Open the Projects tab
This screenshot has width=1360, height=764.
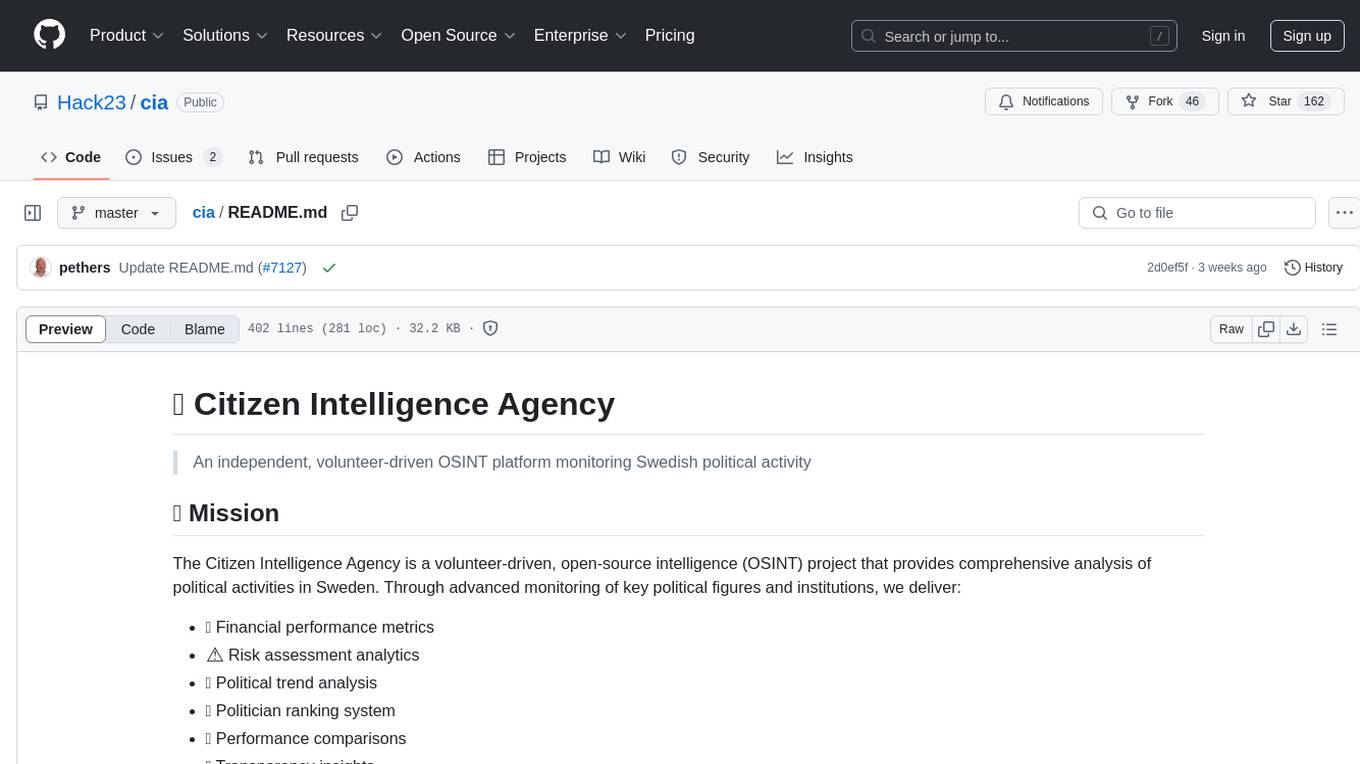[527, 157]
